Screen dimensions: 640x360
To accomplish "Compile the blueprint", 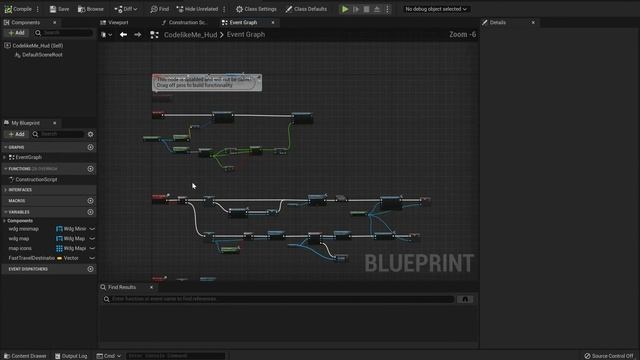I will tap(18, 9).
